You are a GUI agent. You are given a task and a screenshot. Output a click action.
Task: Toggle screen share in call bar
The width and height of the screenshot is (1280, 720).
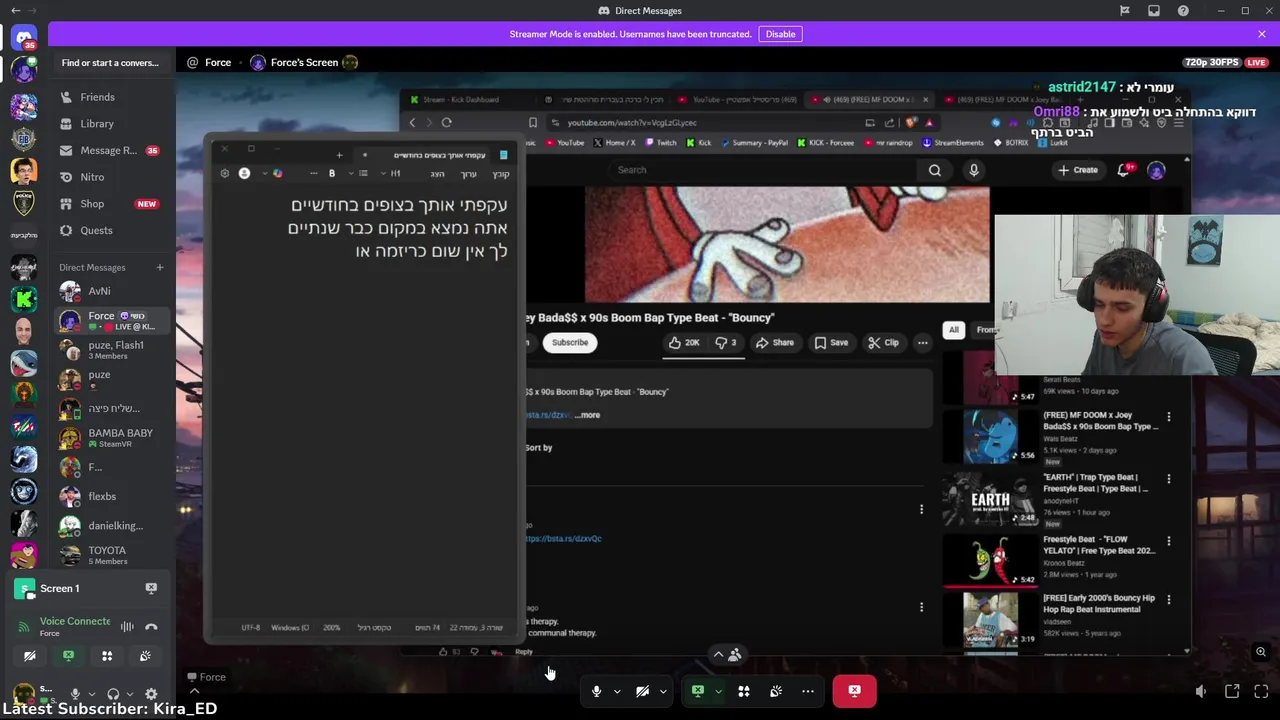(x=698, y=691)
